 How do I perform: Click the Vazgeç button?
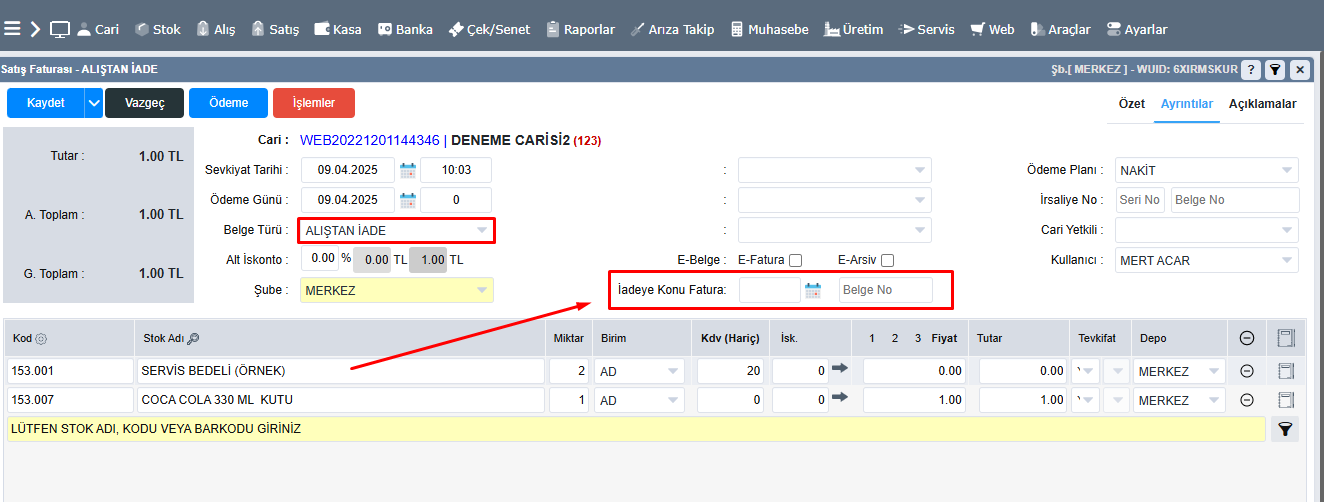(x=144, y=103)
